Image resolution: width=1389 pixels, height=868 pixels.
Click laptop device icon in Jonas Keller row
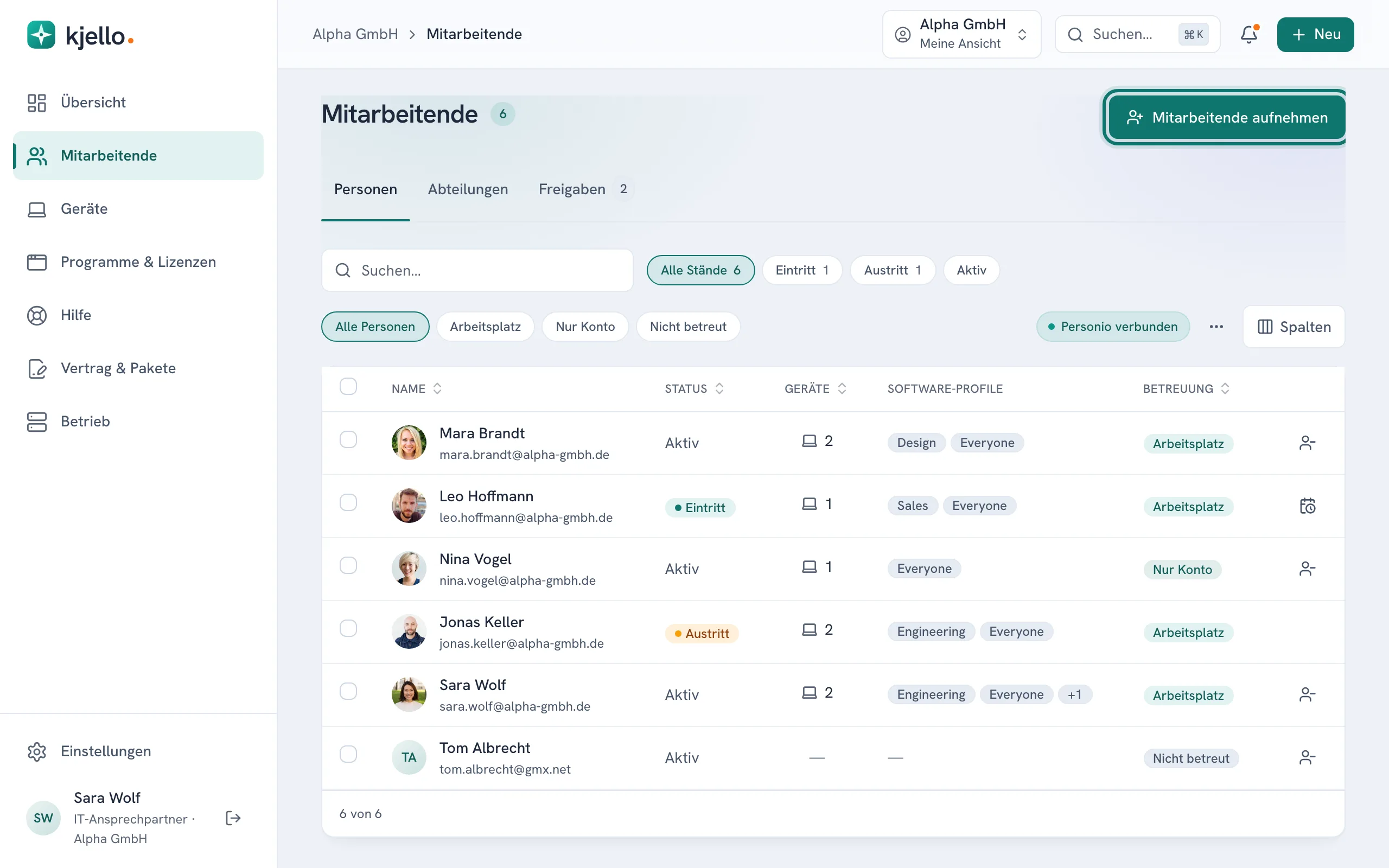click(810, 630)
